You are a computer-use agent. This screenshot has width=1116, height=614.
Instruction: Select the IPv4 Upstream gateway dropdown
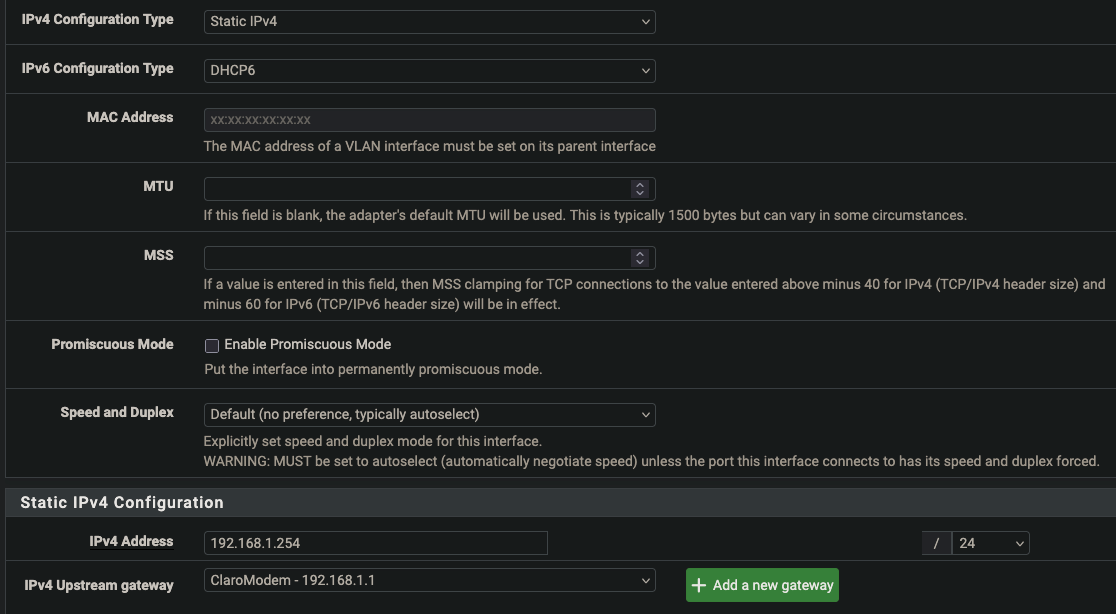429,580
